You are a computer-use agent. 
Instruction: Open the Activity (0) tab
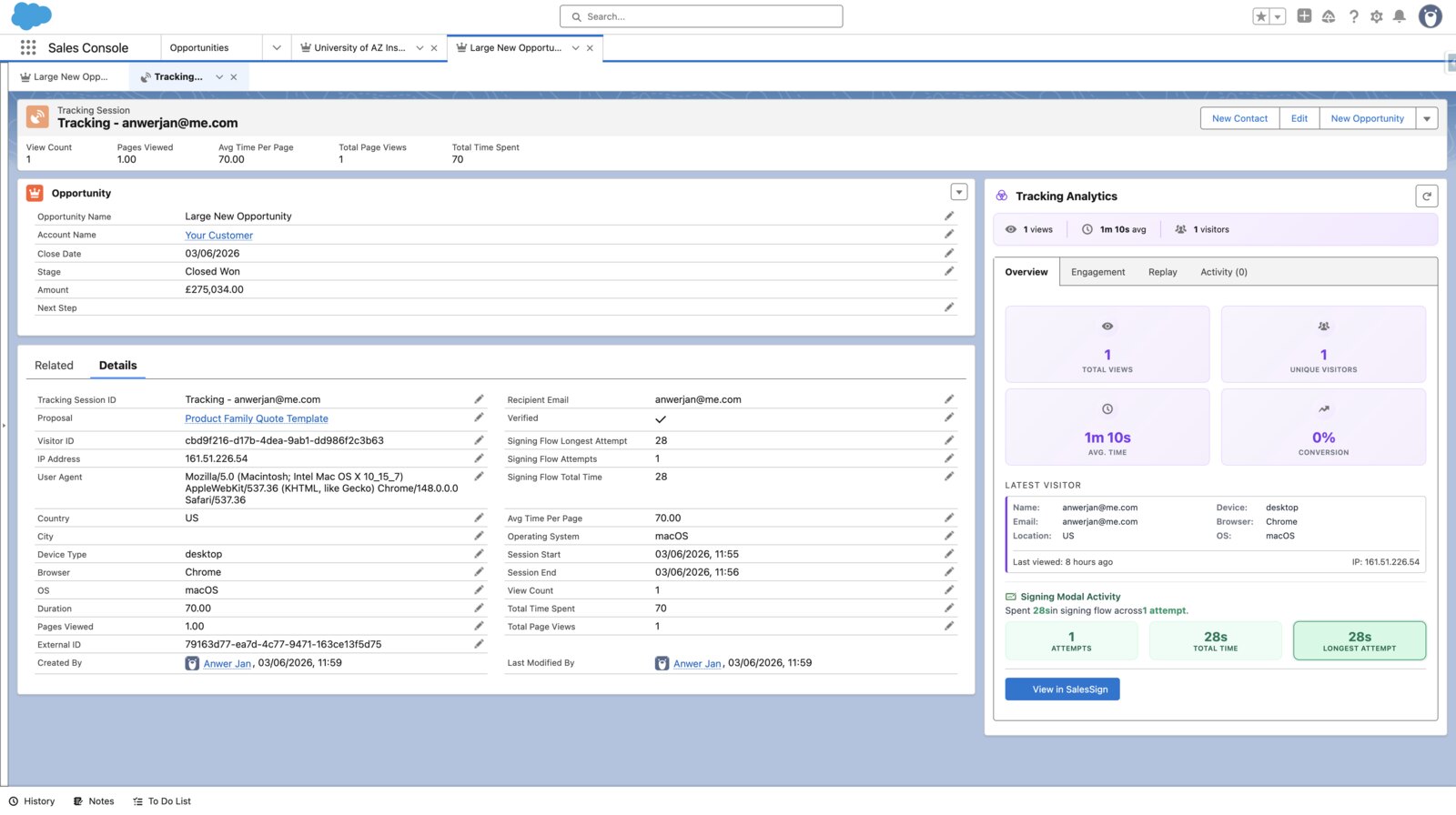[1223, 272]
